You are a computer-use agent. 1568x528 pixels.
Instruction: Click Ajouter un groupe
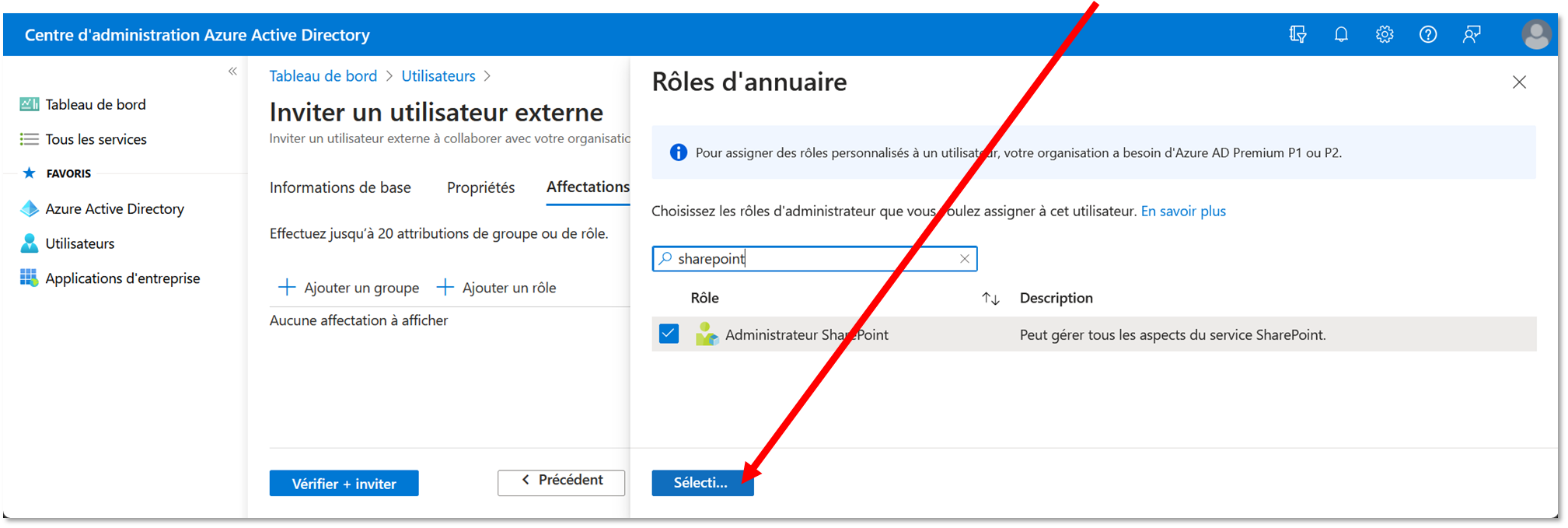coord(348,288)
